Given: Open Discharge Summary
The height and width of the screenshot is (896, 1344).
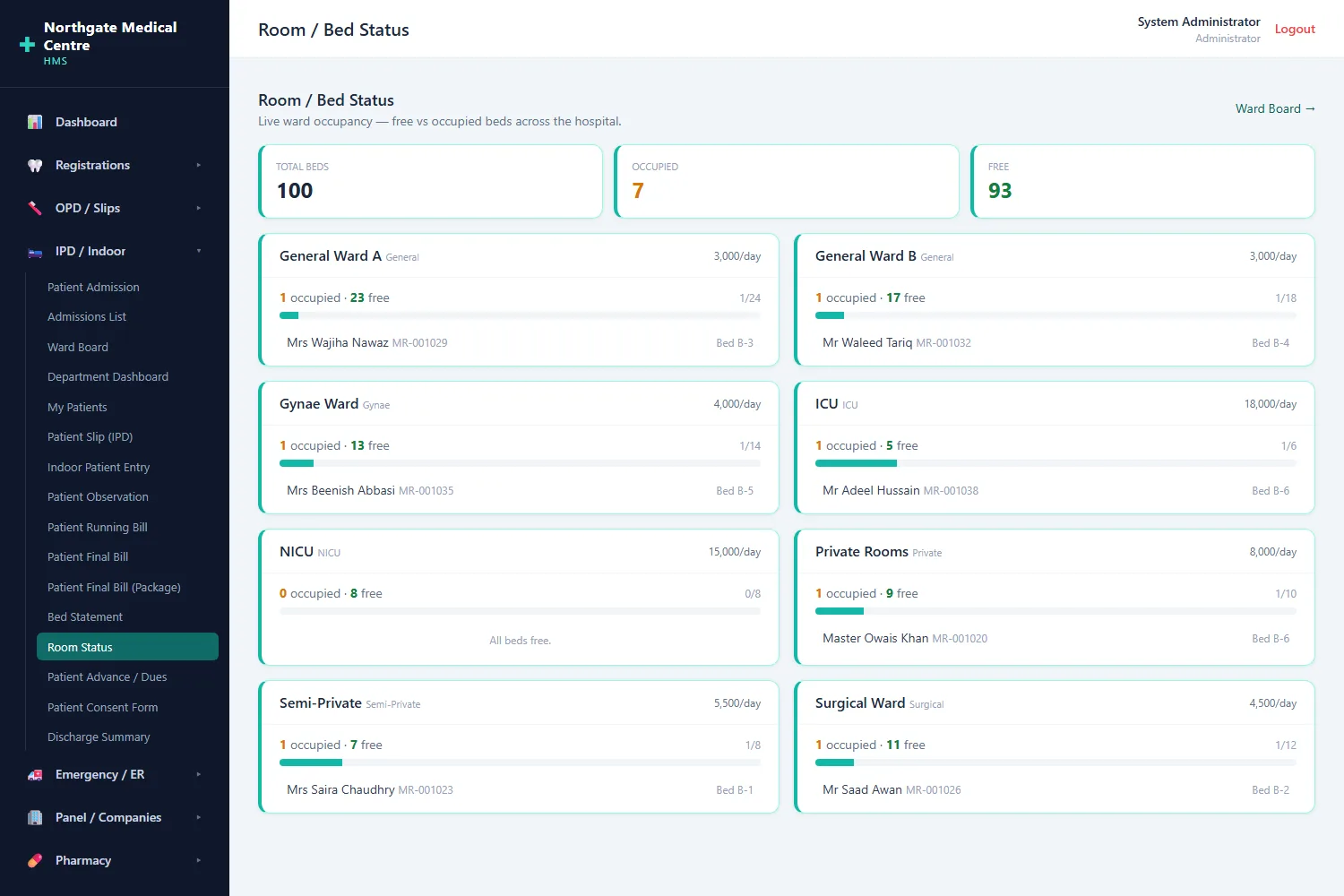Looking at the screenshot, I should 127,737.
